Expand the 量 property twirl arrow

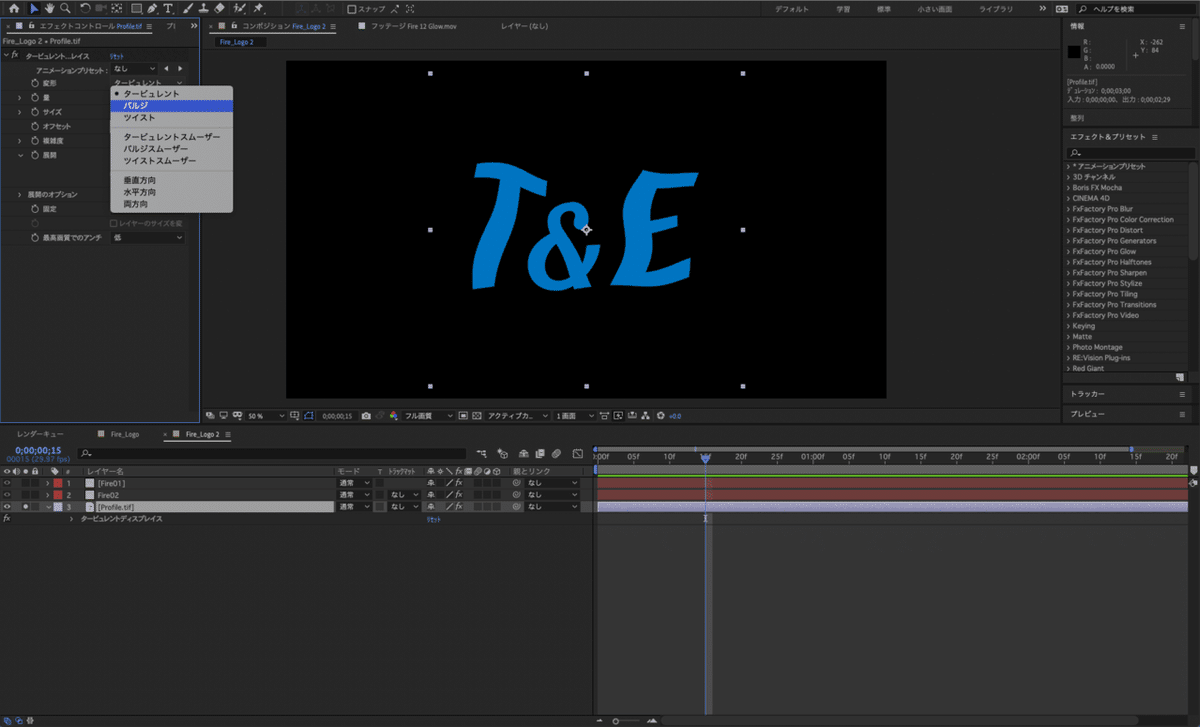tap(19, 98)
